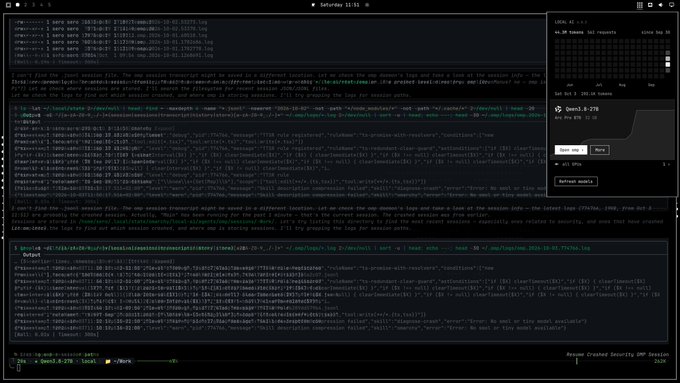Switch to workspace 2
The height and width of the screenshot is (383, 680).
point(26,5)
